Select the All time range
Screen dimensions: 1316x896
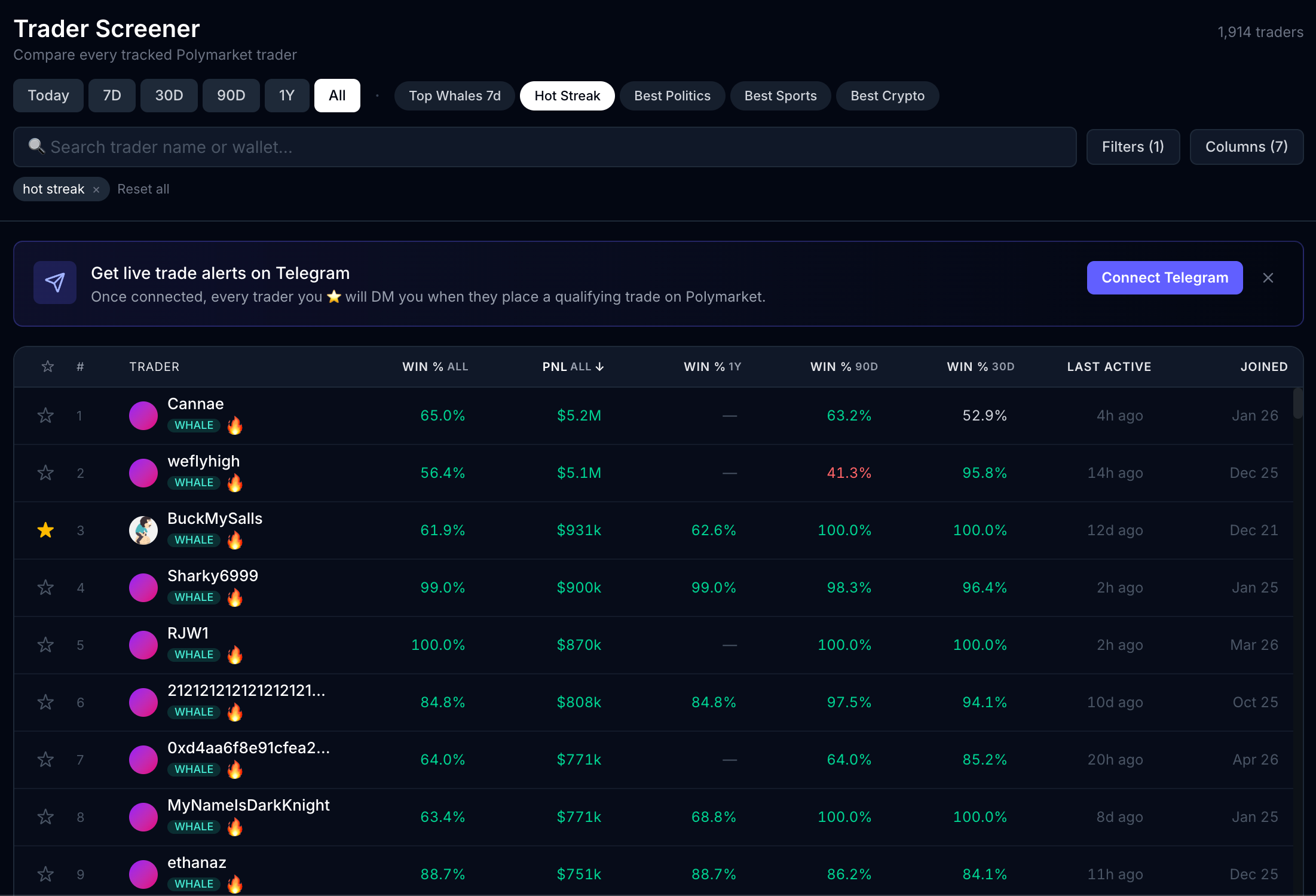pos(337,96)
